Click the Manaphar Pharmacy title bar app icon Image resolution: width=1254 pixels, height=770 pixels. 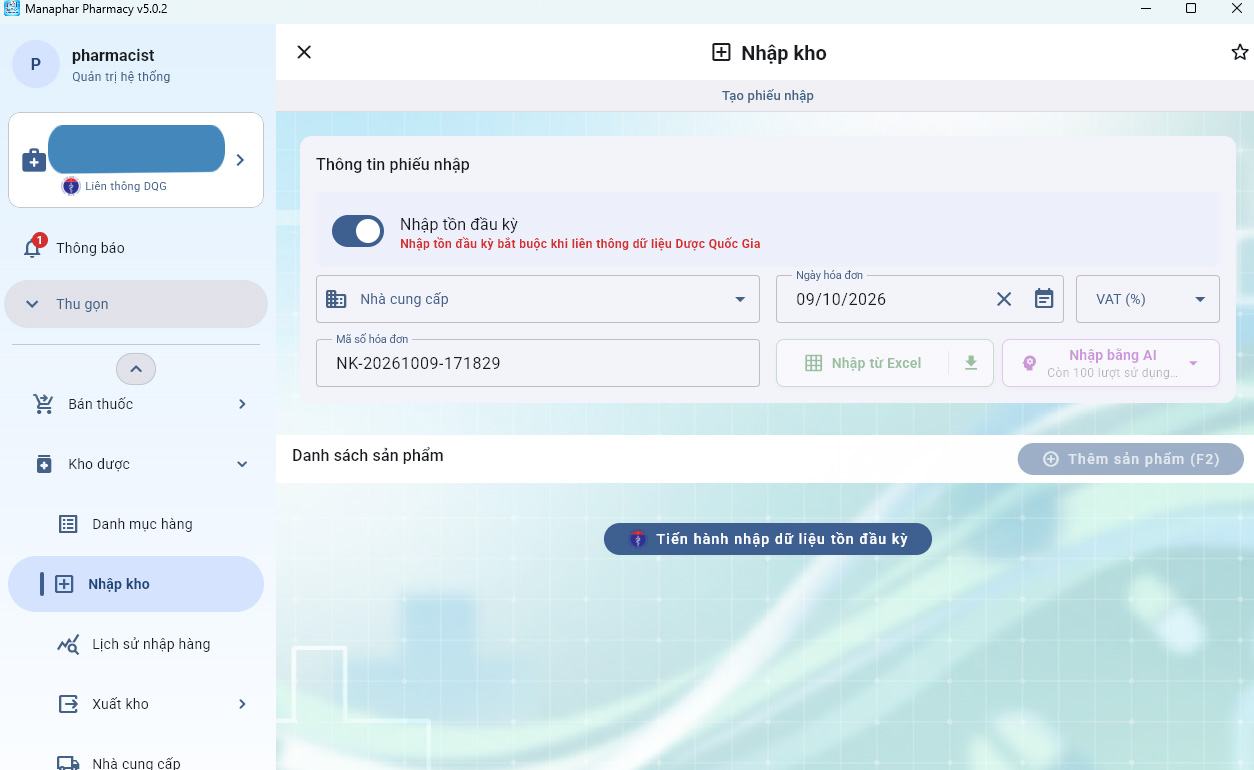click(10, 9)
